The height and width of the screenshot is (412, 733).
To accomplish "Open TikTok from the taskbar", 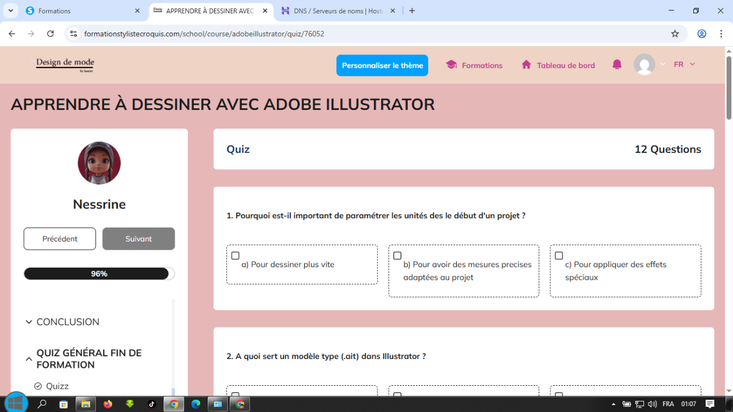I will 151,404.
